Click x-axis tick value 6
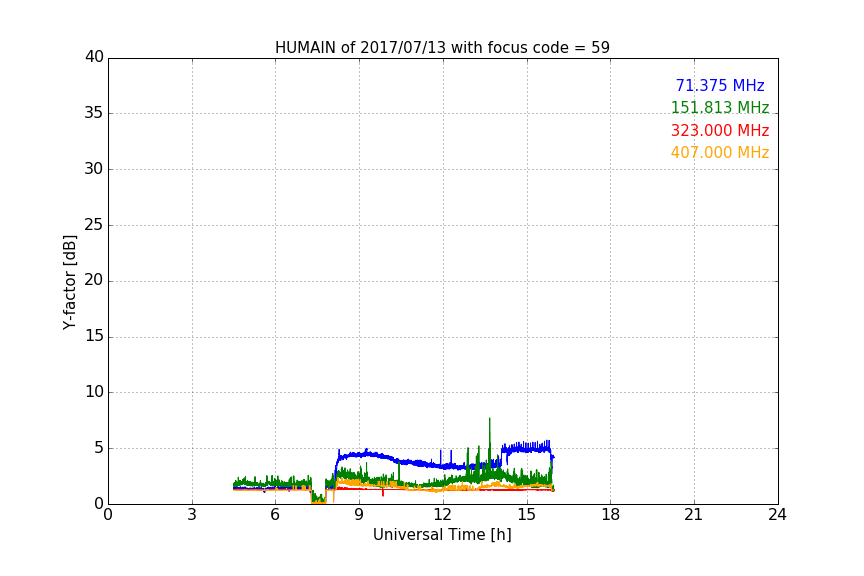The width and height of the screenshot is (864, 576). pos(275,515)
